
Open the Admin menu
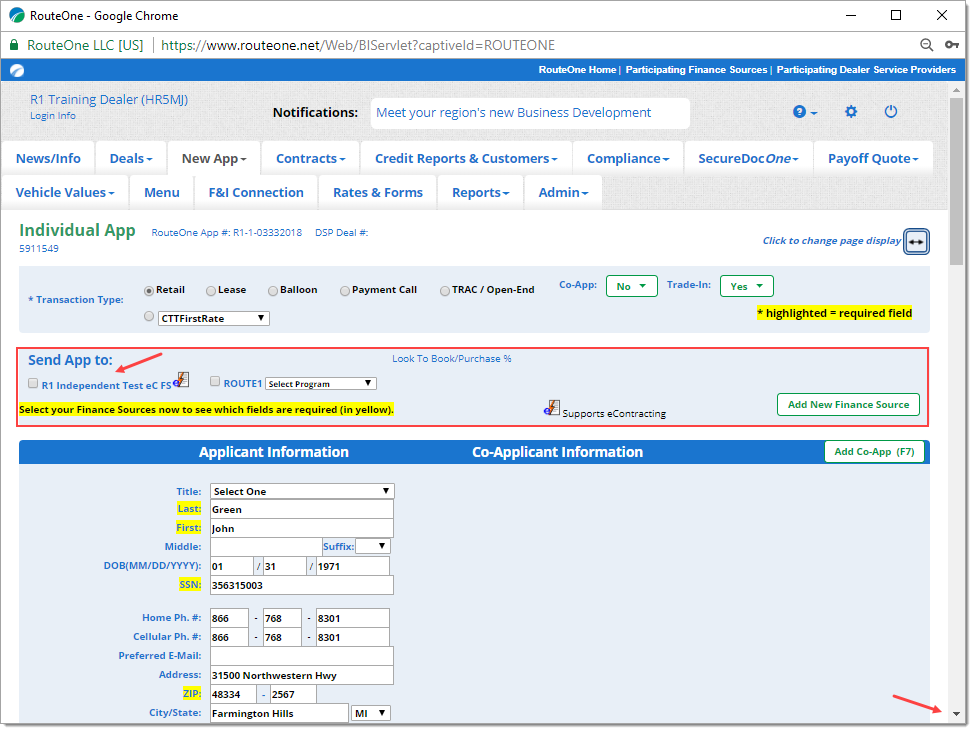point(563,192)
